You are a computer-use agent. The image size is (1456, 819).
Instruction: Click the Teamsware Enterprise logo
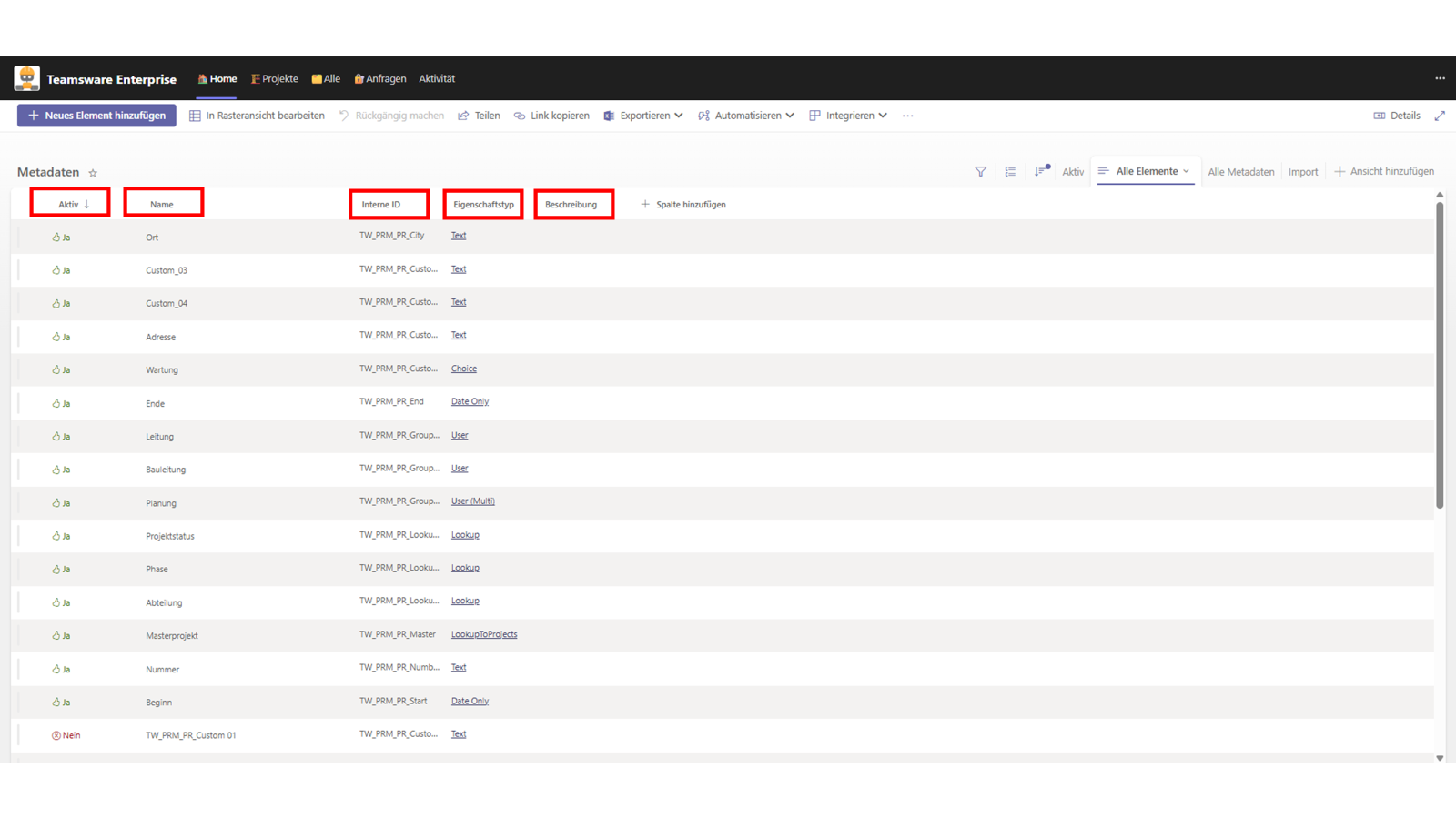27,78
